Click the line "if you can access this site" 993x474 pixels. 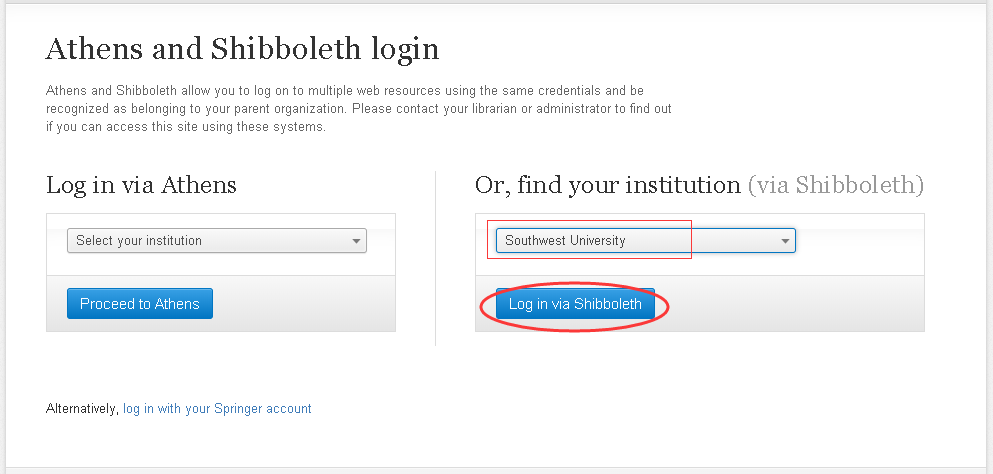[185, 127]
